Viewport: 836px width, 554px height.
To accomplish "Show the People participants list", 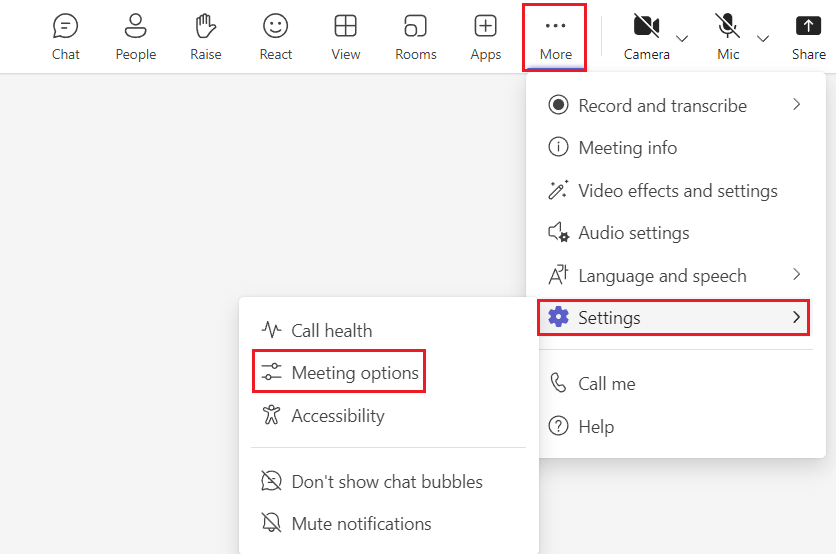I will click(x=135, y=36).
